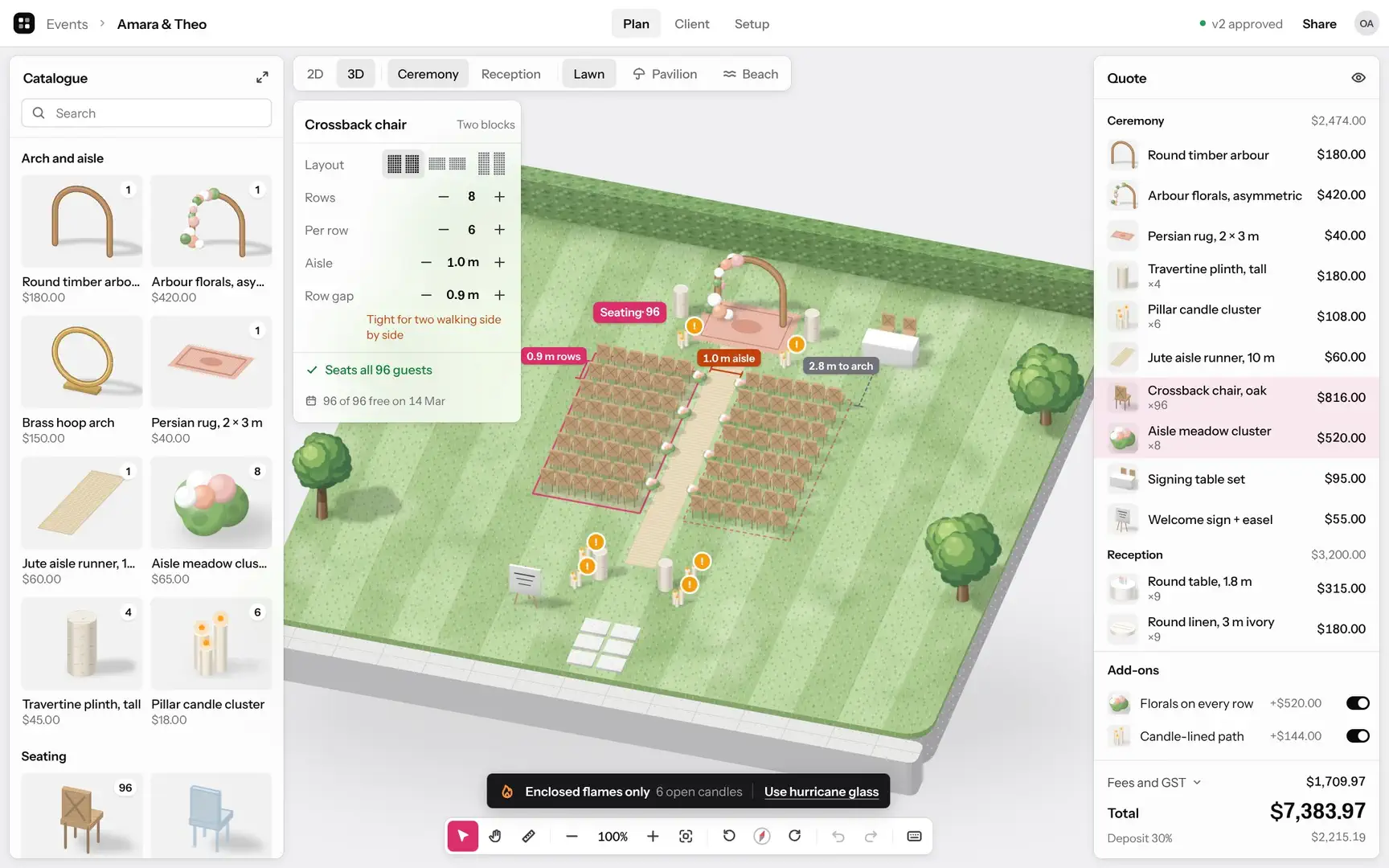Select Signing table set quote row
The image size is (1389, 868).
point(1236,479)
